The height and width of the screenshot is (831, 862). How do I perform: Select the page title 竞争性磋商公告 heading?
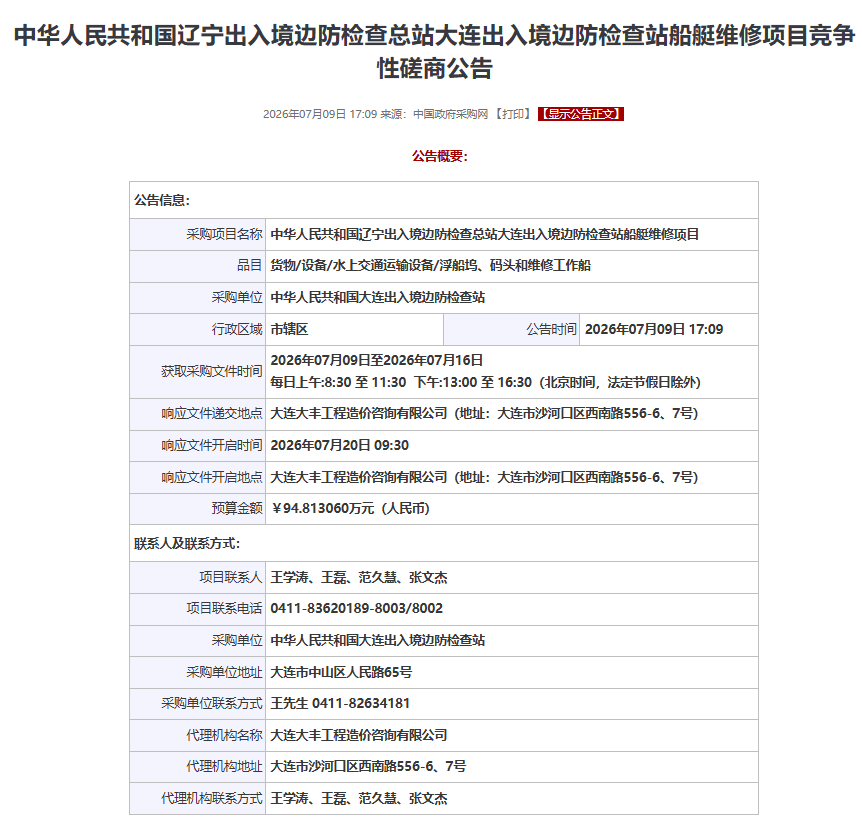pos(434,52)
